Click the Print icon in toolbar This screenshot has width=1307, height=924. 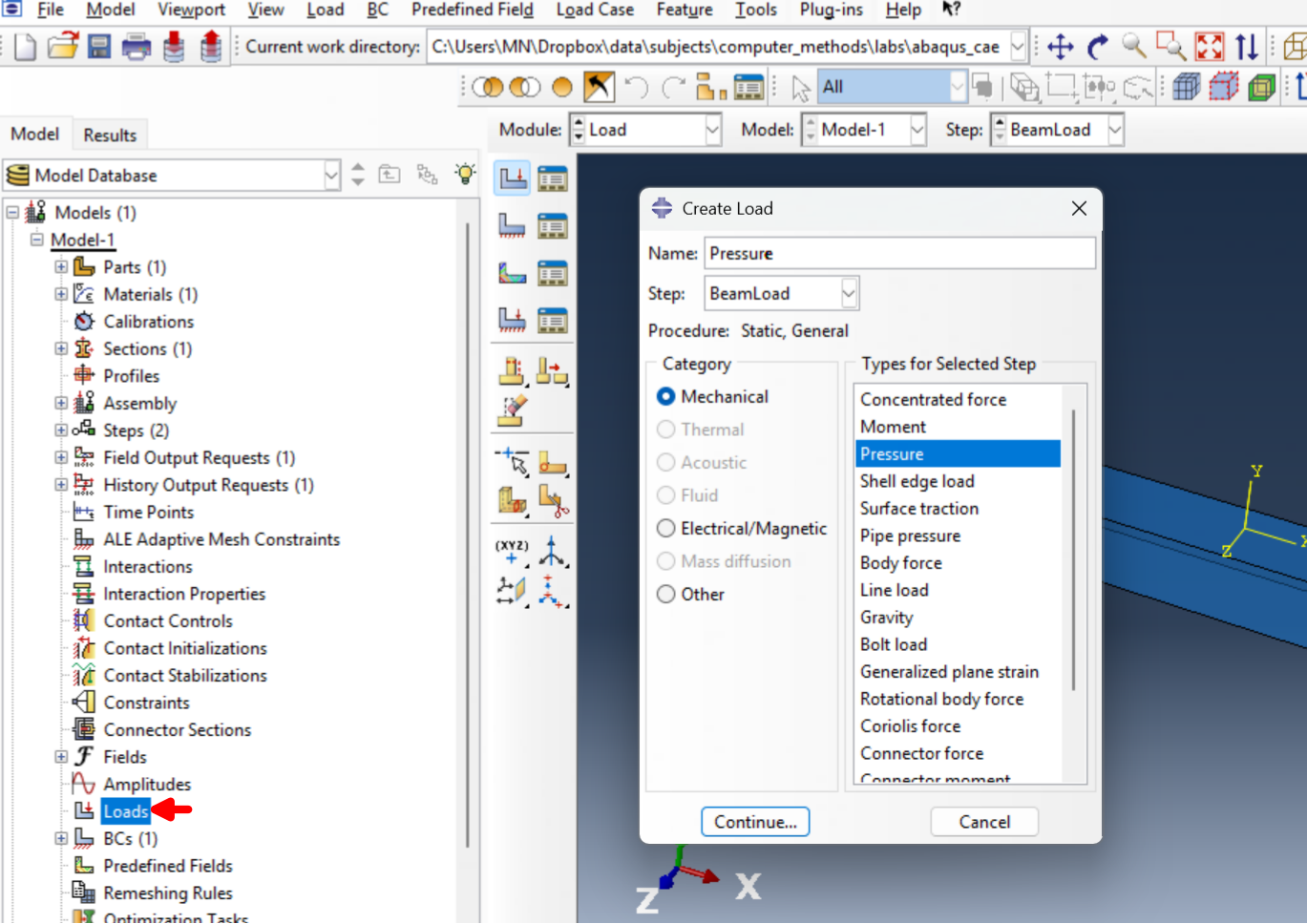tap(136, 46)
